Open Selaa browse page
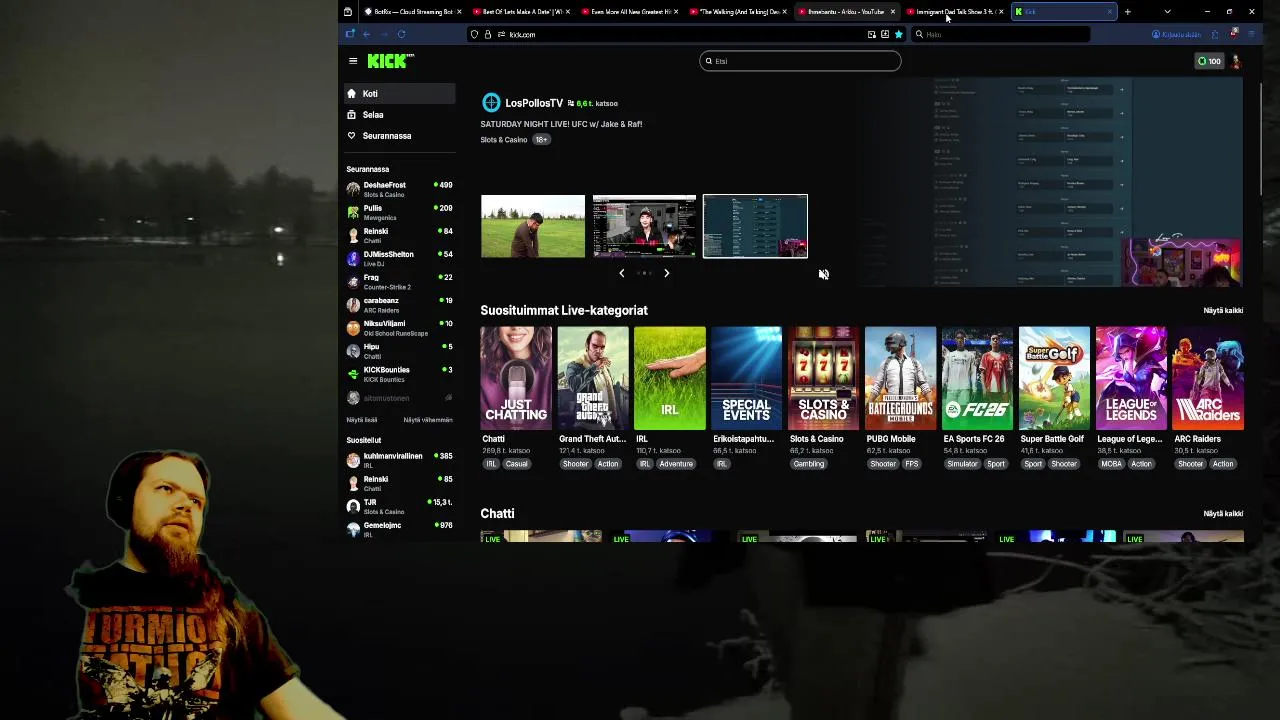The height and width of the screenshot is (720, 1280). [x=400, y=115]
